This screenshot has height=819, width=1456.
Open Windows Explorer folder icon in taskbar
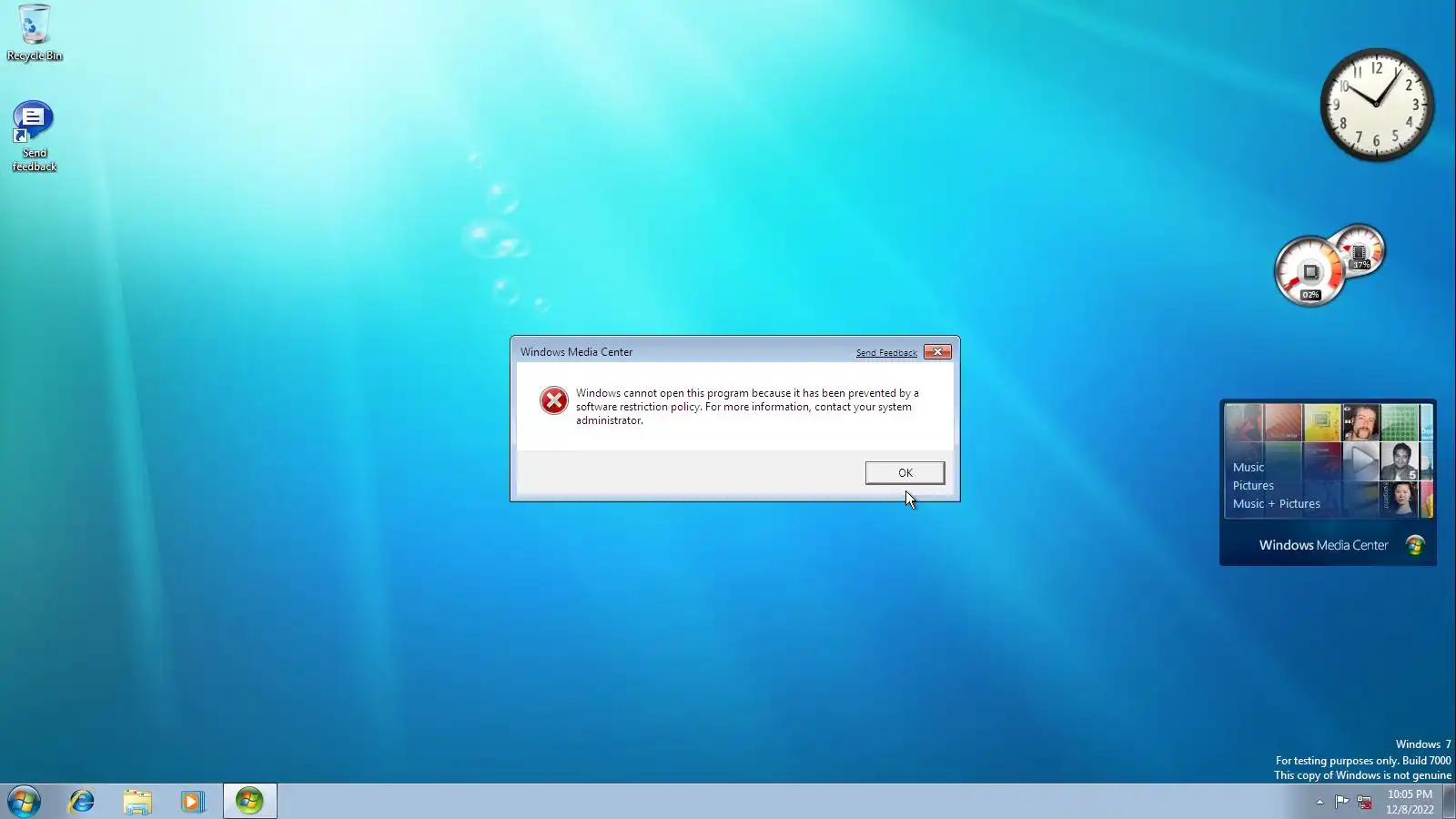tap(137, 801)
